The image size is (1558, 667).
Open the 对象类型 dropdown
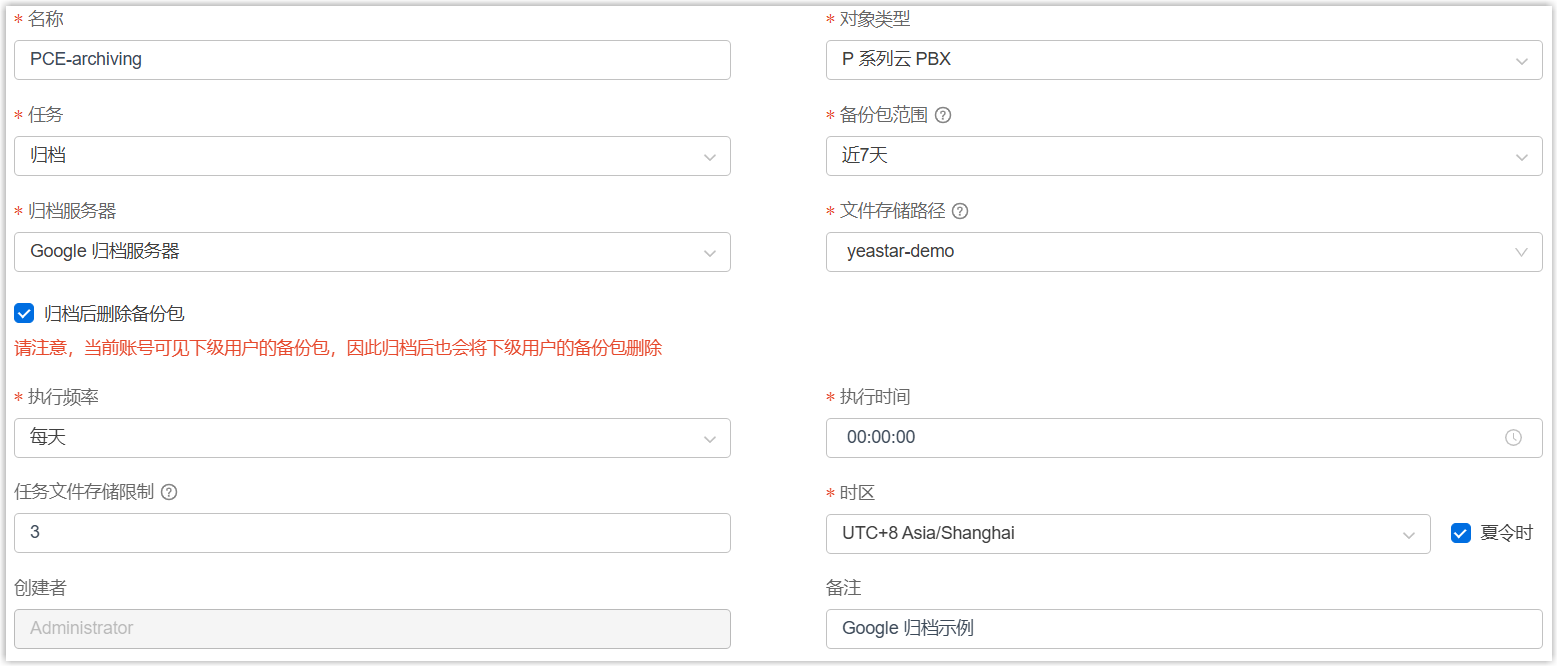tap(1184, 60)
